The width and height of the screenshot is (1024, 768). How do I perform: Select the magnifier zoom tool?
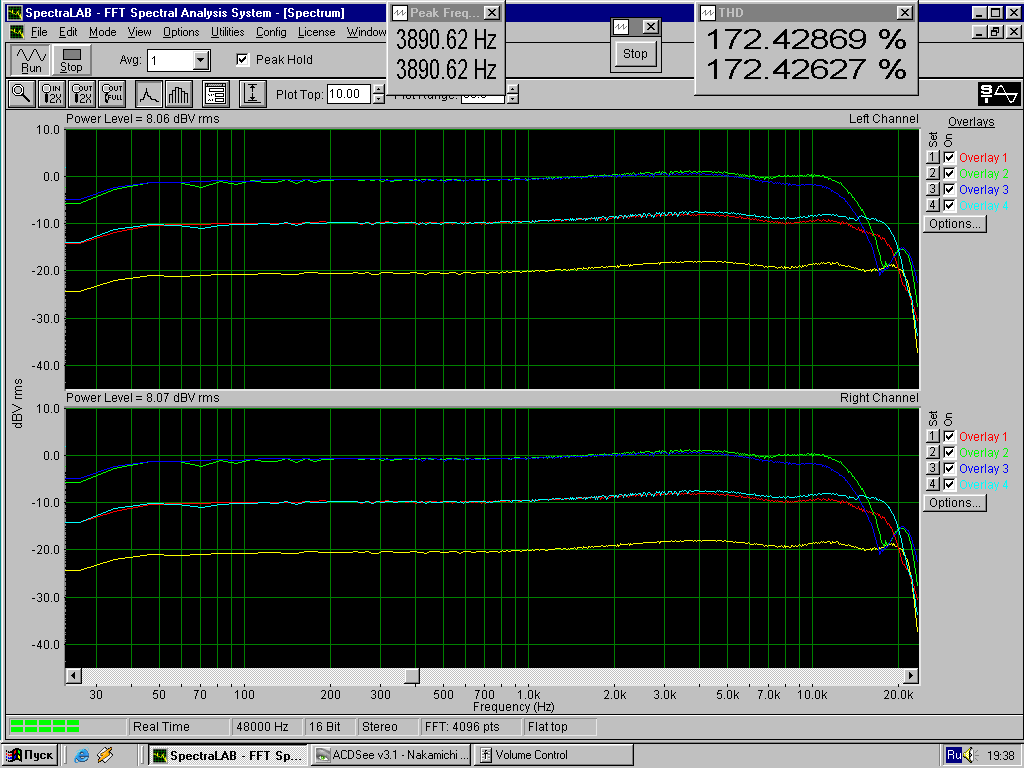tap(22, 94)
